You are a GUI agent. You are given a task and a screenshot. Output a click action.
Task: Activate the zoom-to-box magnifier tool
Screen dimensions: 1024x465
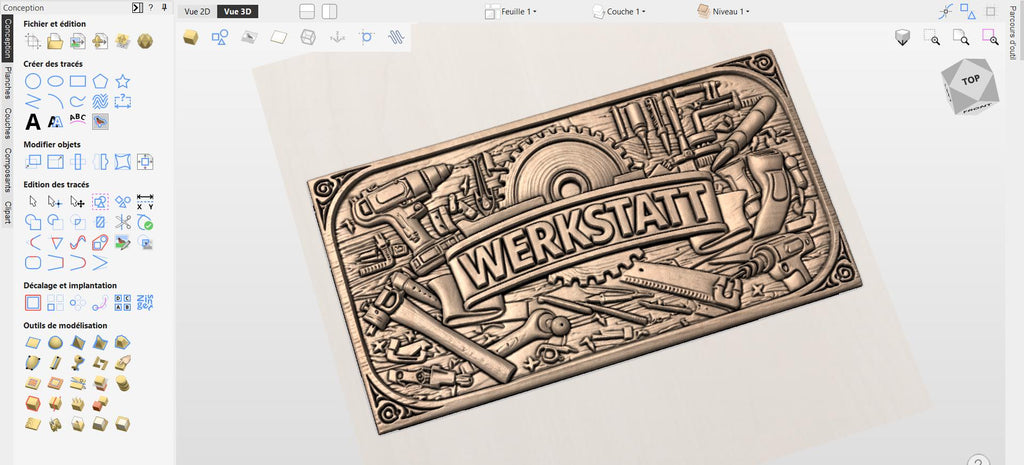pyautogui.click(x=932, y=37)
